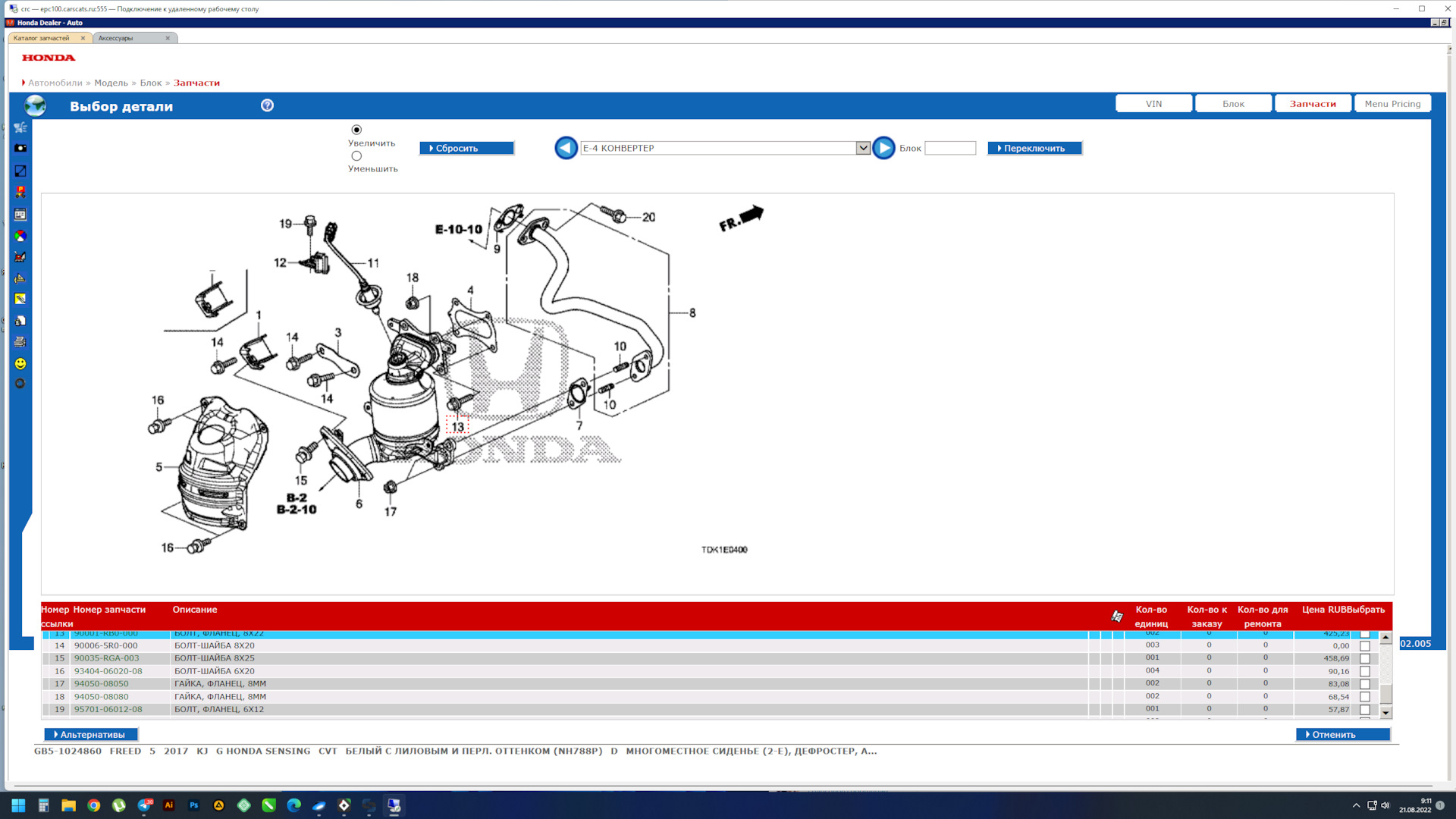Open the Menu Pricing tab
Image resolution: width=1456 pixels, height=819 pixels.
pyautogui.click(x=1392, y=104)
